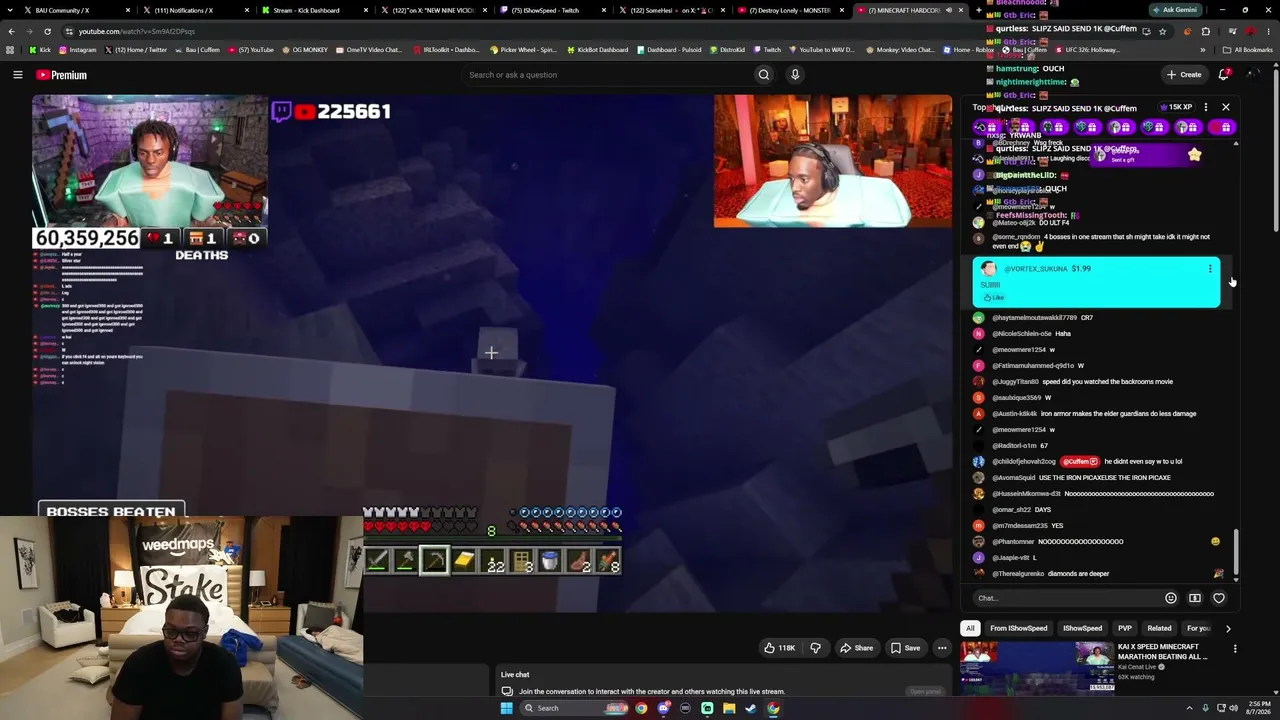The height and width of the screenshot is (720, 1280).
Task: Like the VORTEX_SUKUNA $1.99 Super Chat
Action: [x=994, y=298]
